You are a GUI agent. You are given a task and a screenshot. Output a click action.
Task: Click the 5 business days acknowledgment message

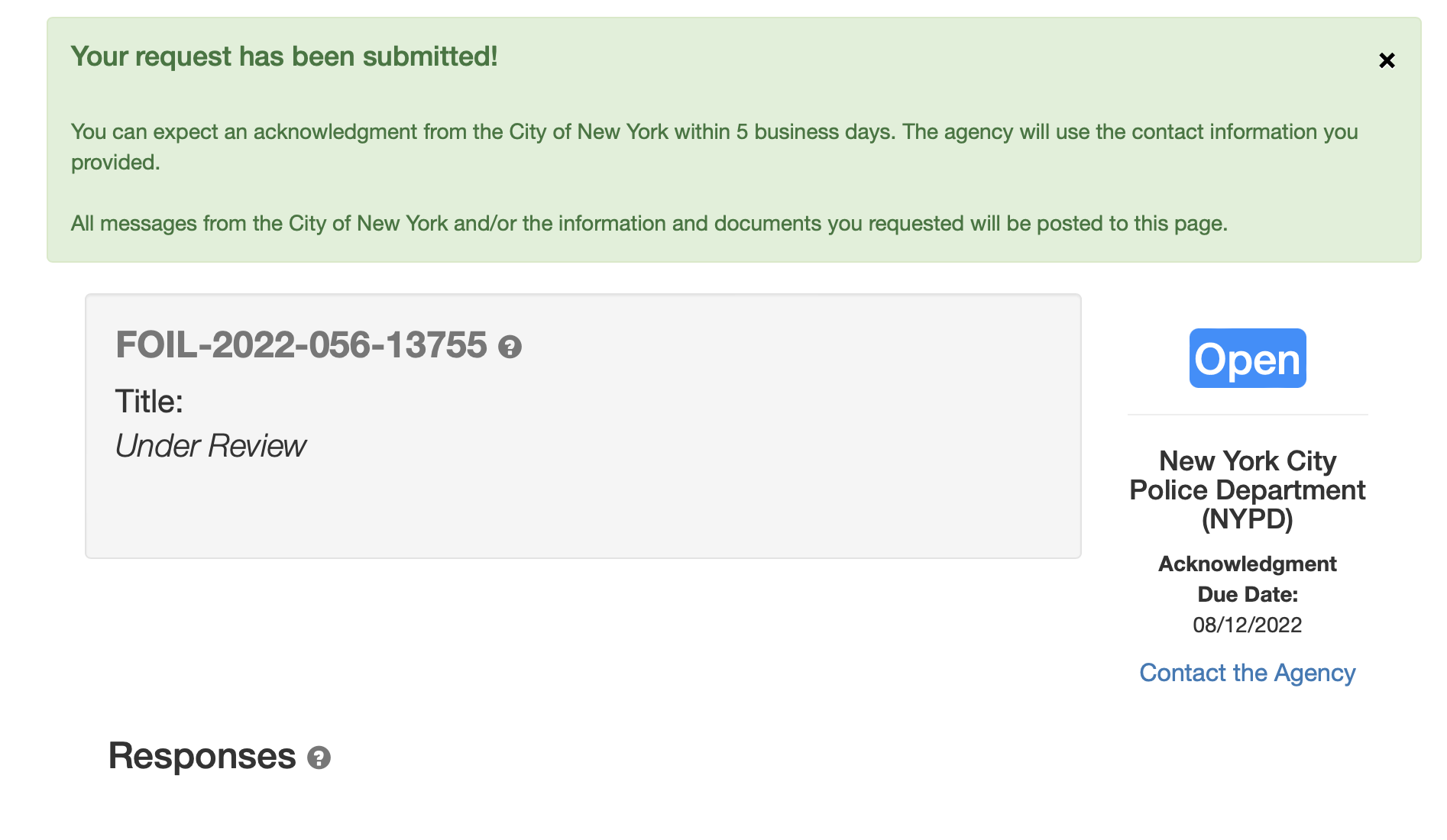coord(714,132)
